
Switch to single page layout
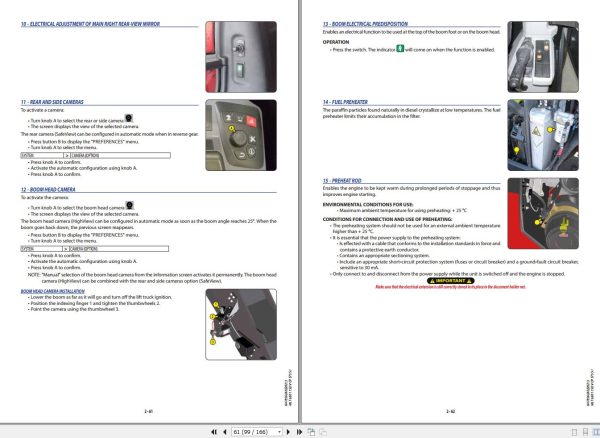tap(574, 432)
